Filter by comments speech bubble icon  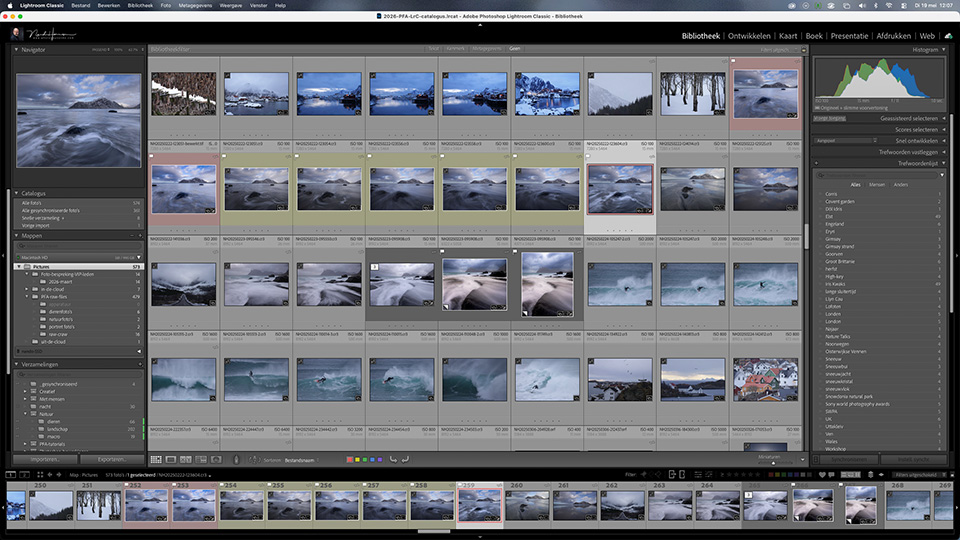pos(831,474)
